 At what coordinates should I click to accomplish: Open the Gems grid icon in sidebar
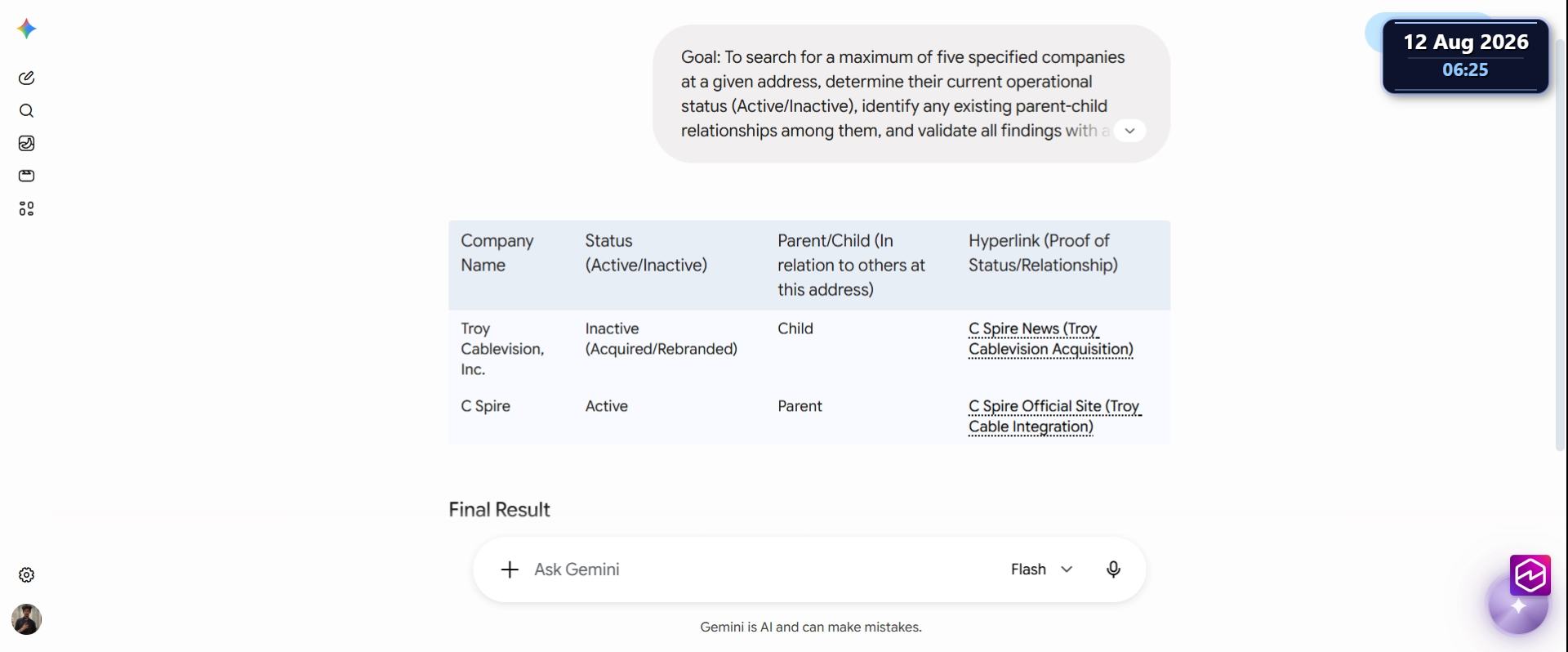coord(26,209)
